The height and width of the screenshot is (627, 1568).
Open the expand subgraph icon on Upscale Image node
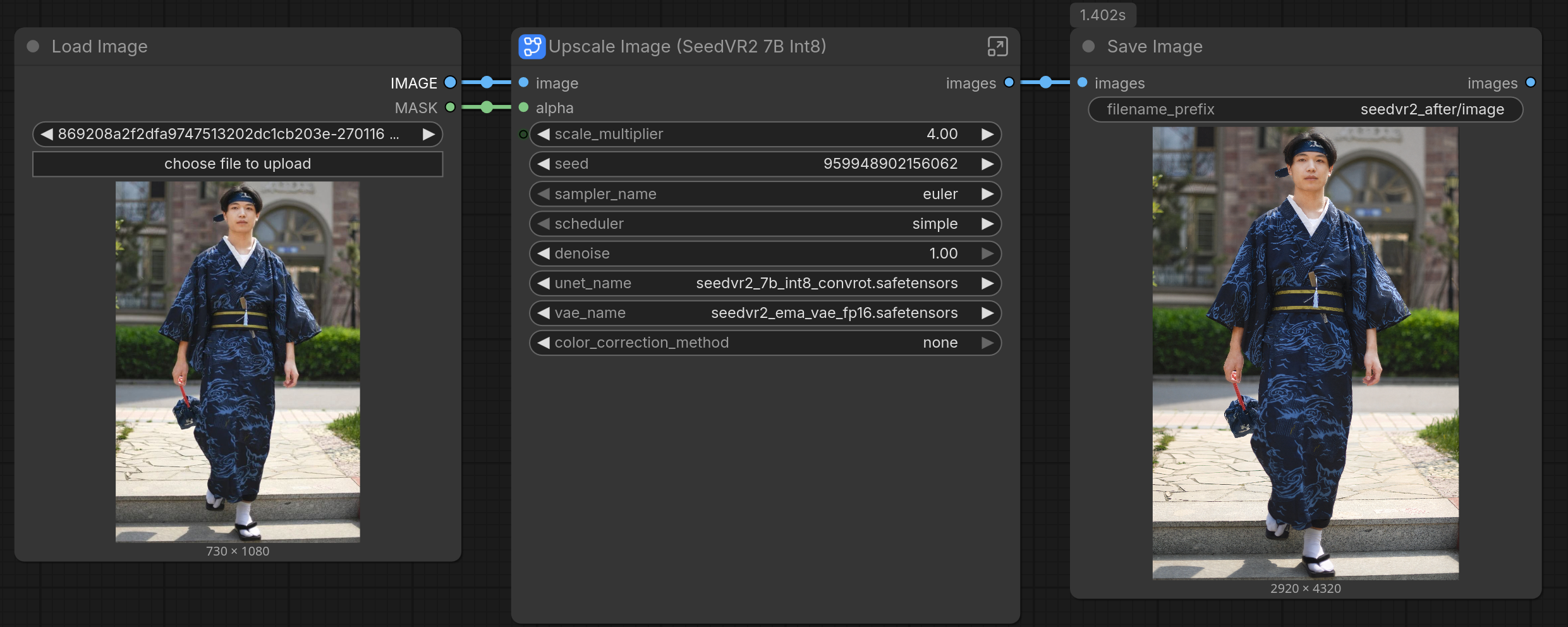(x=997, y=47)
